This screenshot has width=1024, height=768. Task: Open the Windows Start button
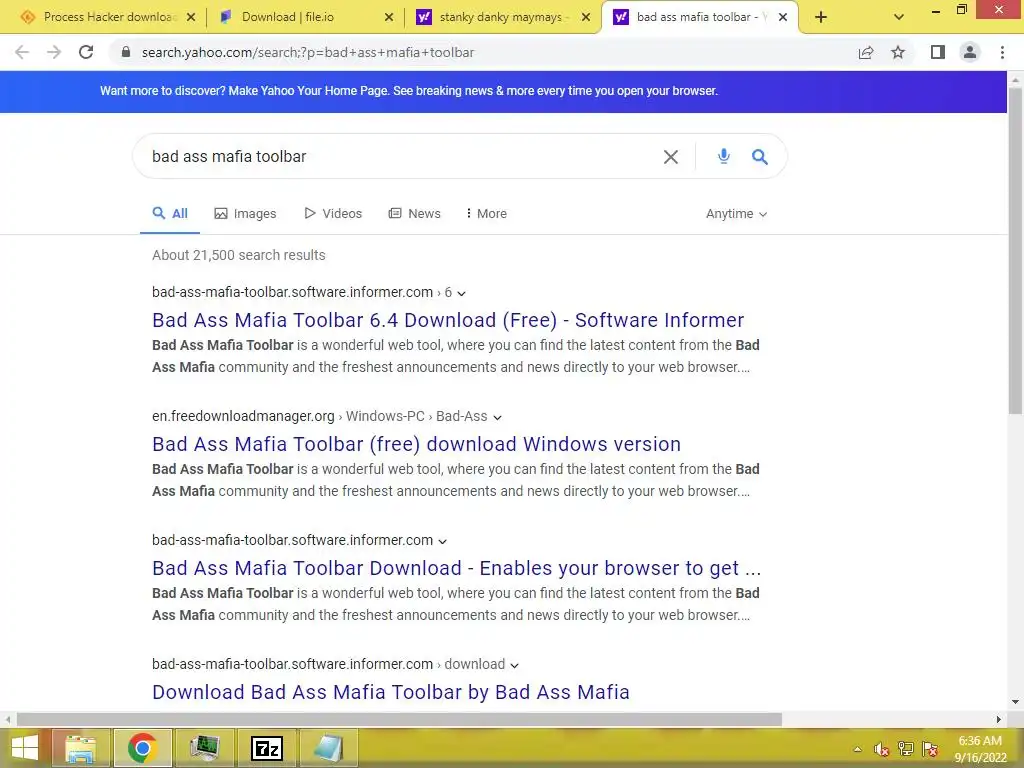tap(25, 748)
